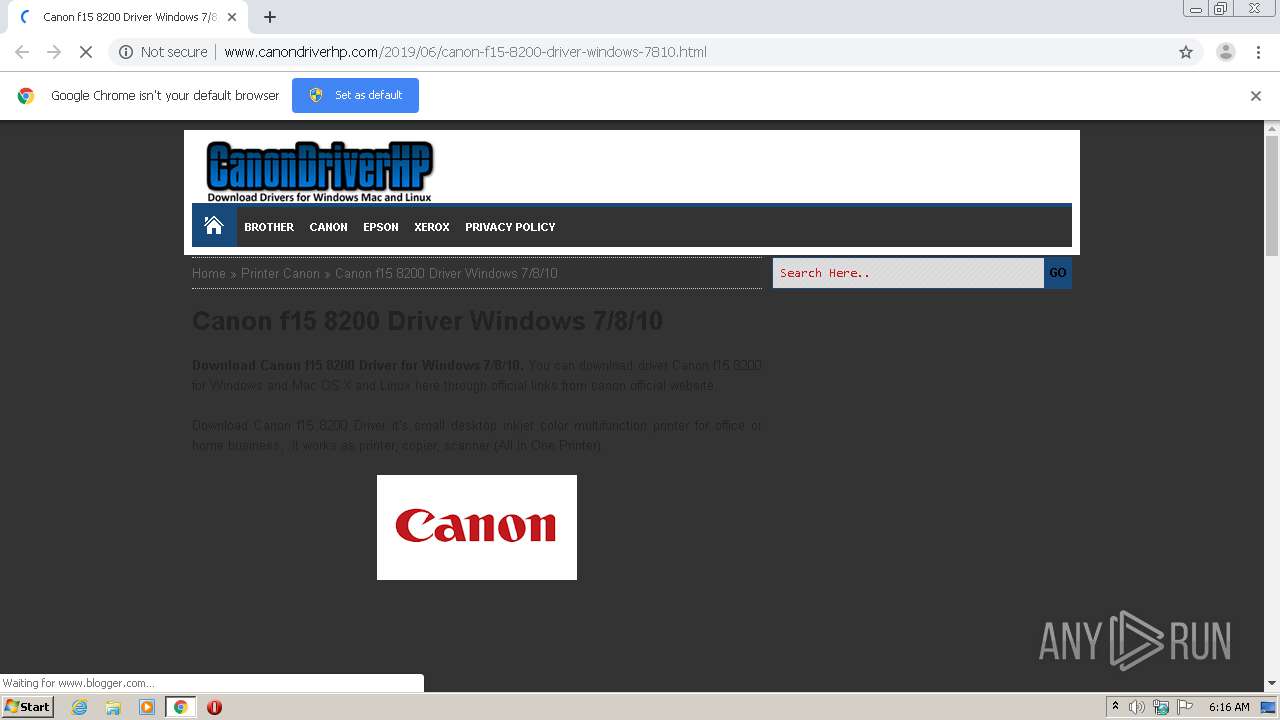This screenshot has width=1280, height=720.
Task: Open the red security app in taskbar
Action: click(x=214, y=707)
